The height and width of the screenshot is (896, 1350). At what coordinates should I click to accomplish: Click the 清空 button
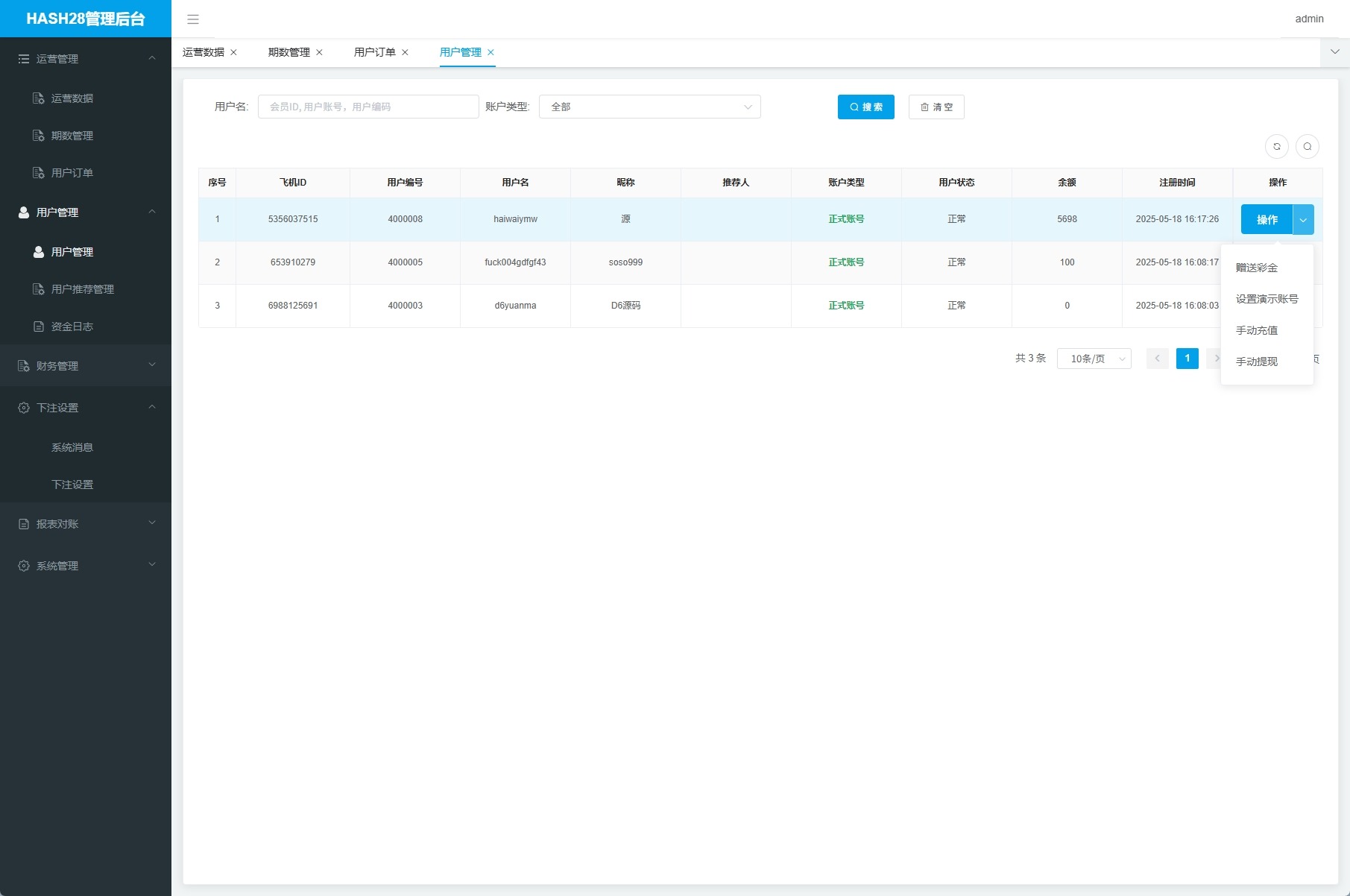coord(936,107)
